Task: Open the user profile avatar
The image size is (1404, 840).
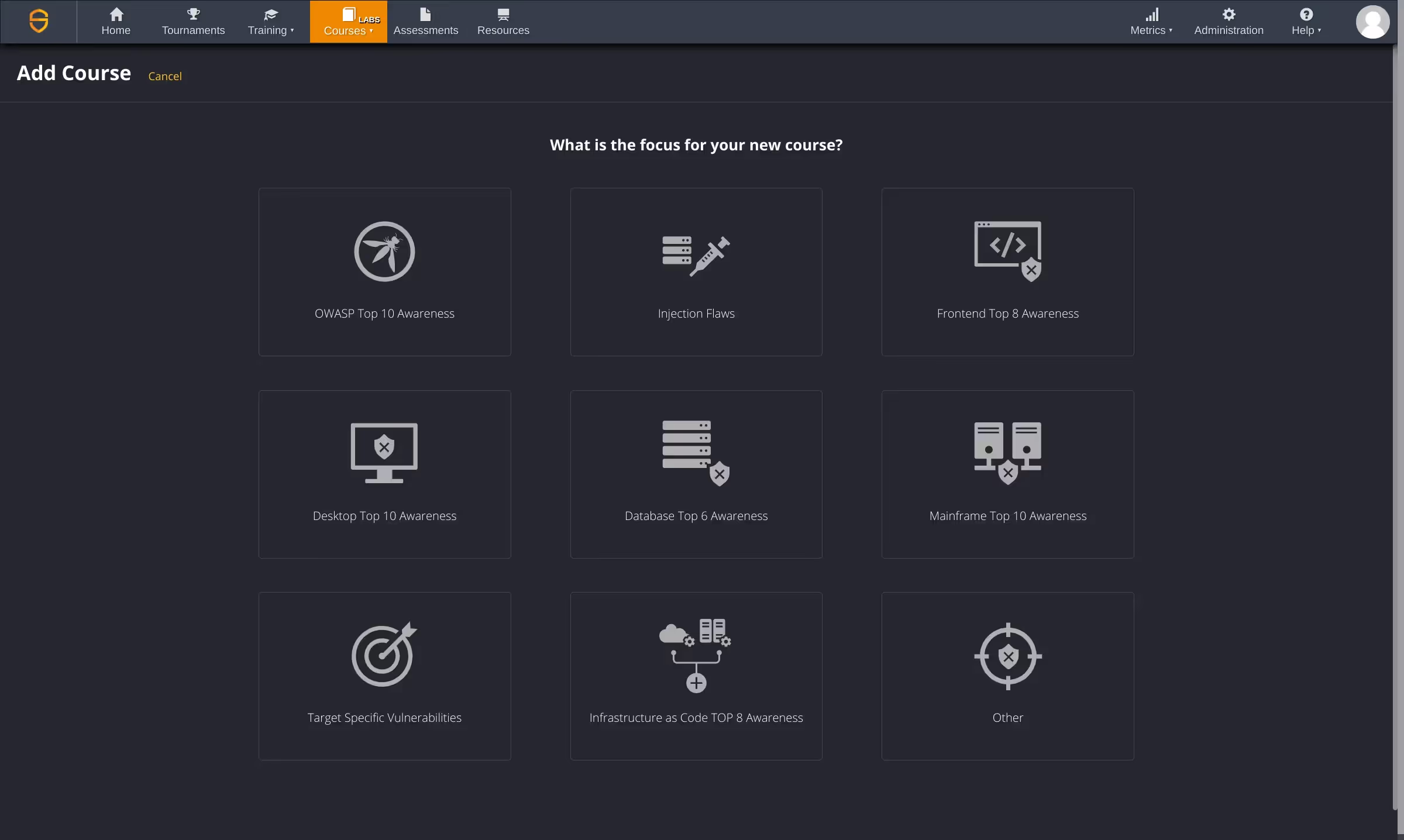Action: [x=1372, y=22]
